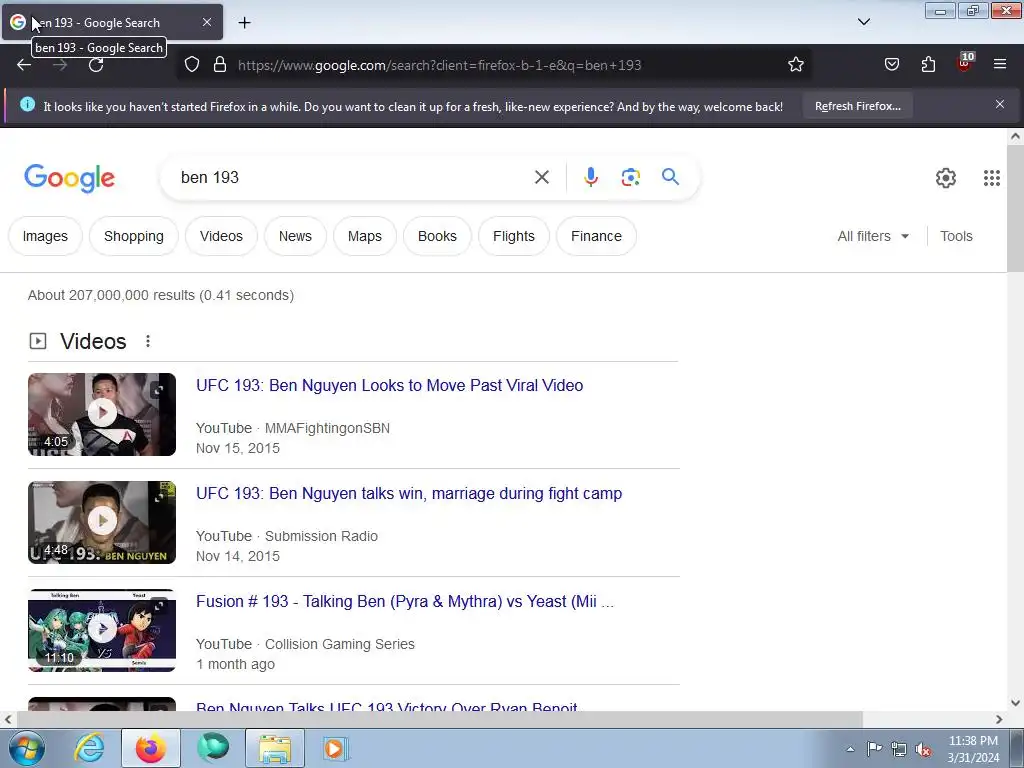Reload the page with the refresh icon
This screenshot has height=768, width=1024.
point(96,65)
